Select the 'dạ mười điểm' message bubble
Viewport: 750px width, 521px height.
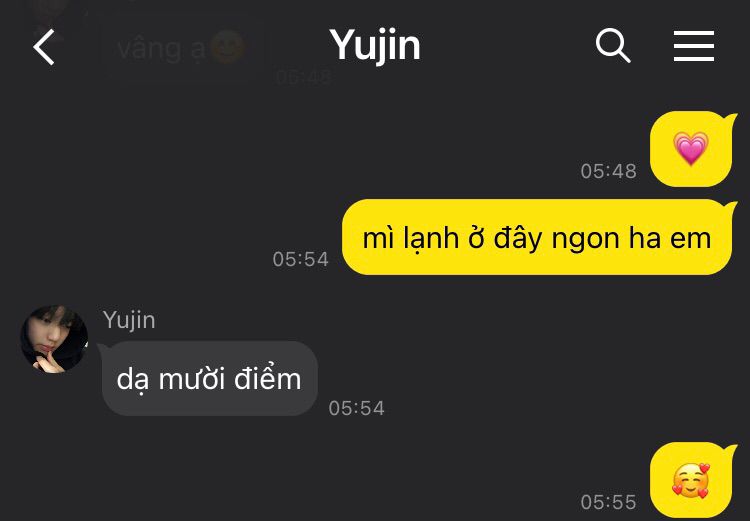tap(209, 378)
